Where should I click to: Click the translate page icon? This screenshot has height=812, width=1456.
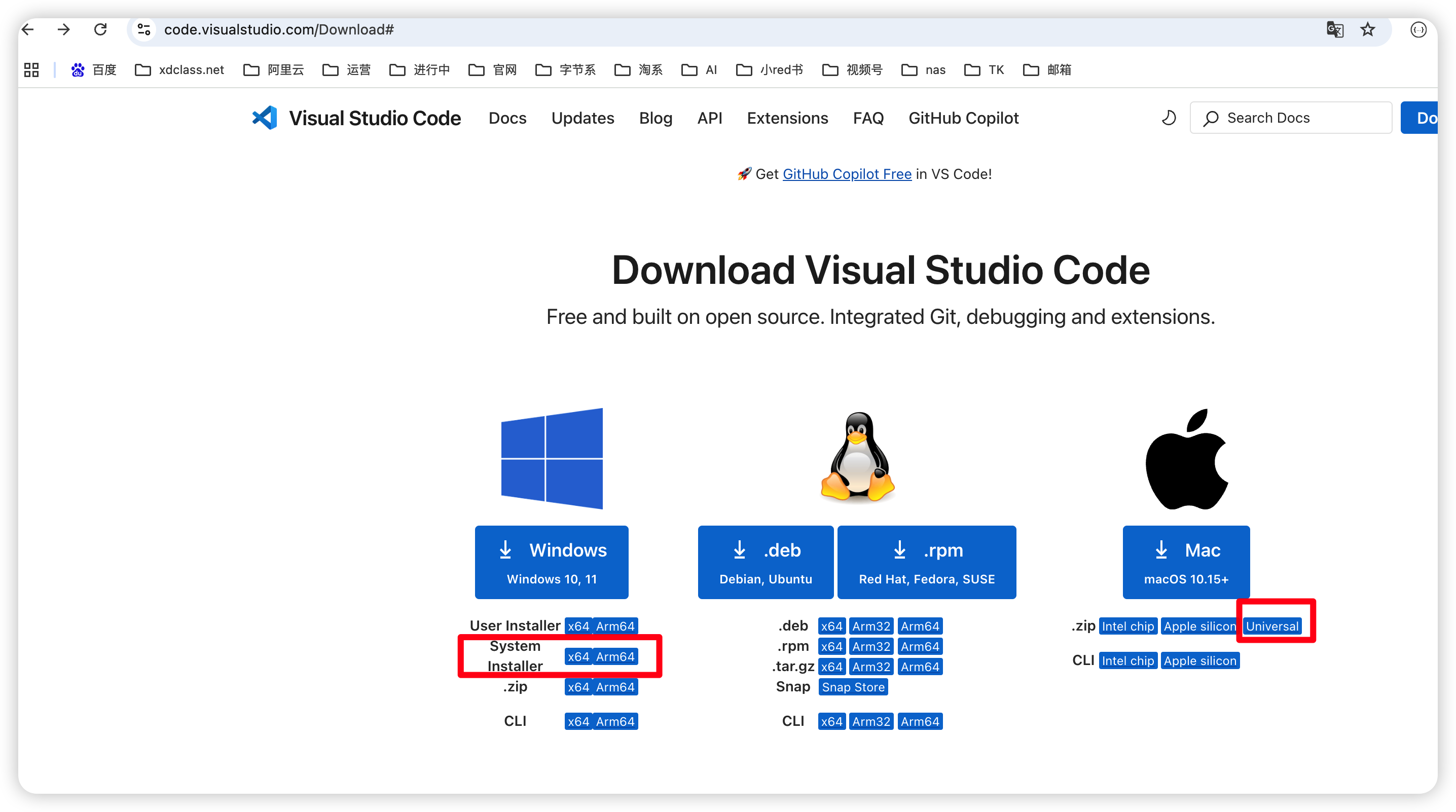(1334, 29)
